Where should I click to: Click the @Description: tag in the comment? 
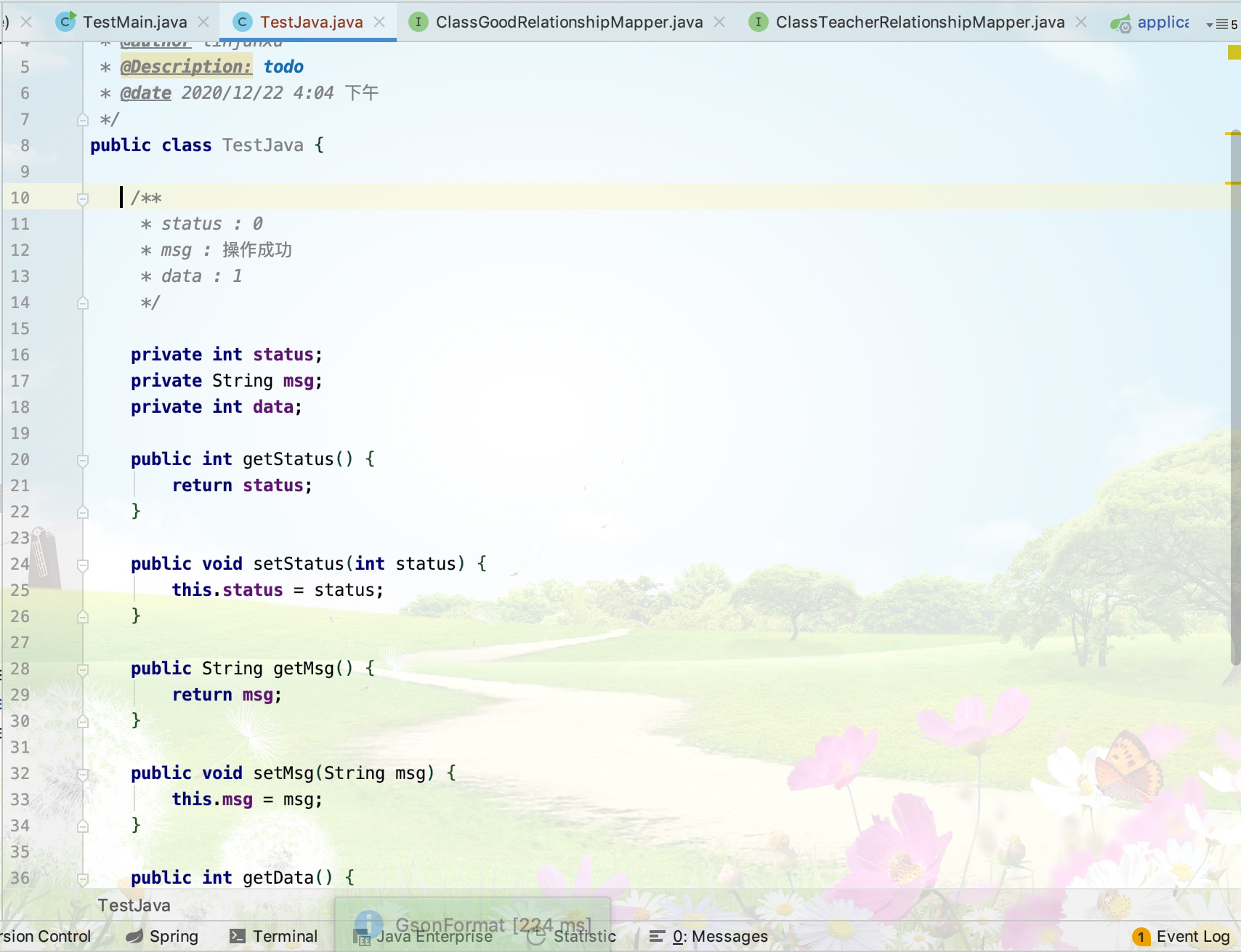tap(186, 67)
